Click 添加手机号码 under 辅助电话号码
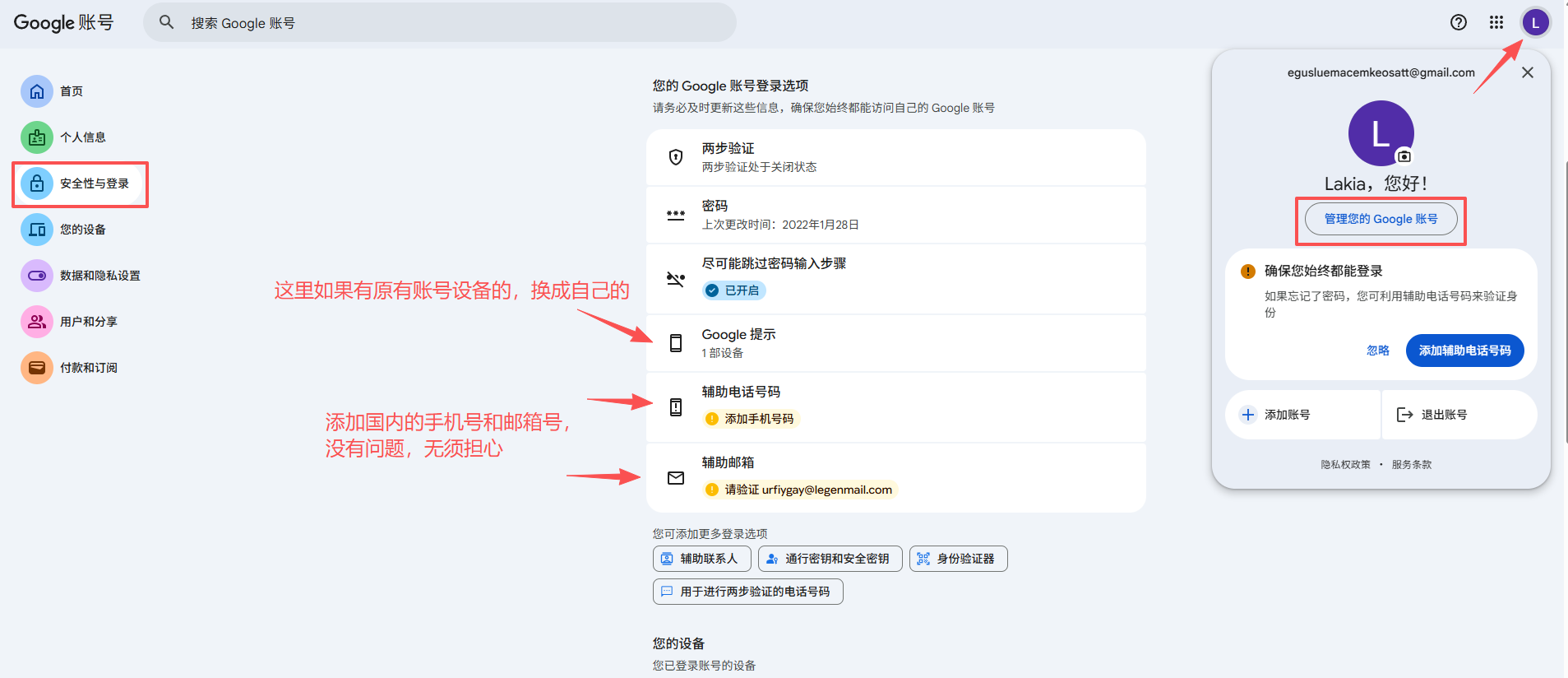This screenshot has width=1568, height=678. pyautogui.click(x=752, y=419)
